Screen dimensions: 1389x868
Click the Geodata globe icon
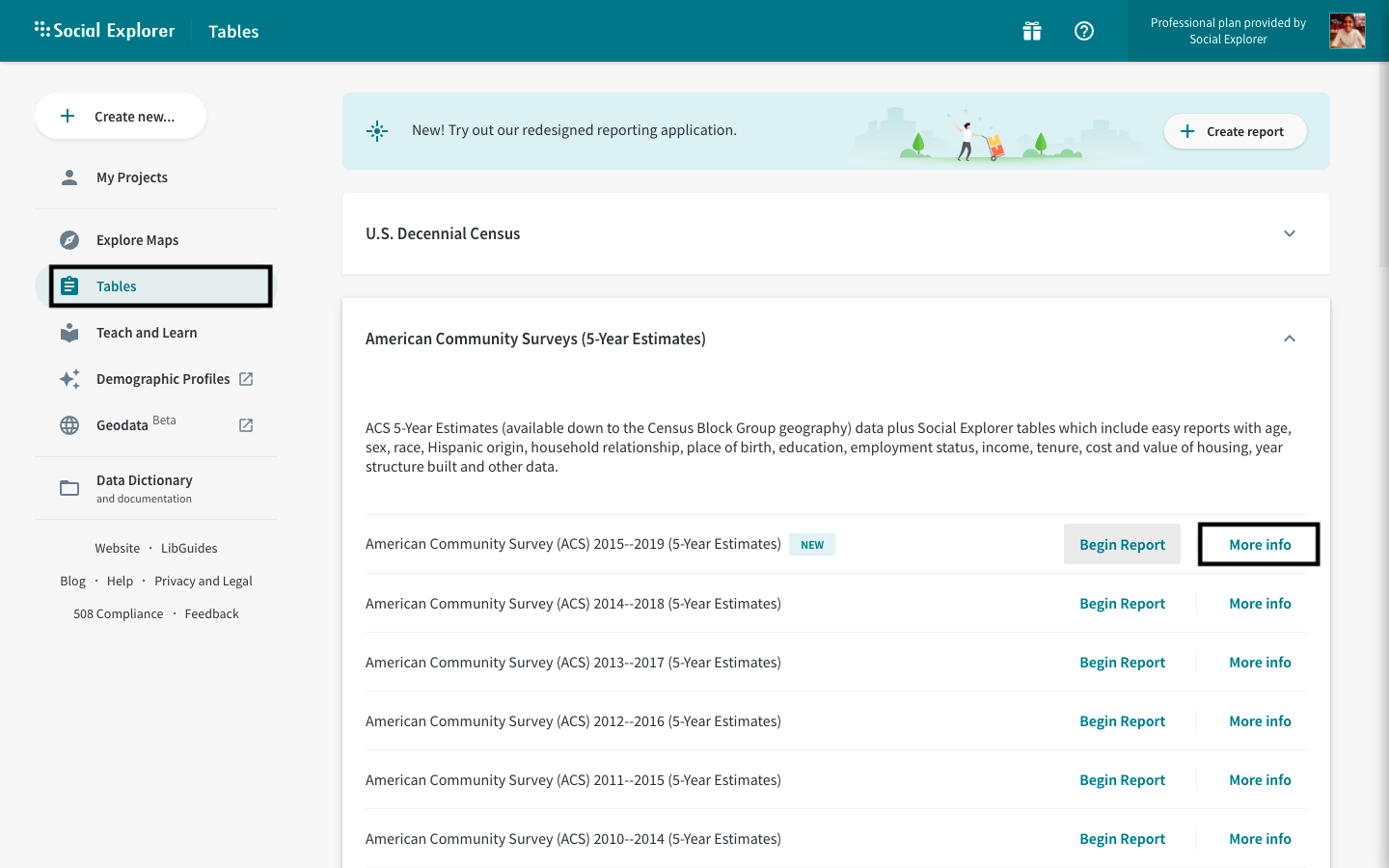(69, 425)
